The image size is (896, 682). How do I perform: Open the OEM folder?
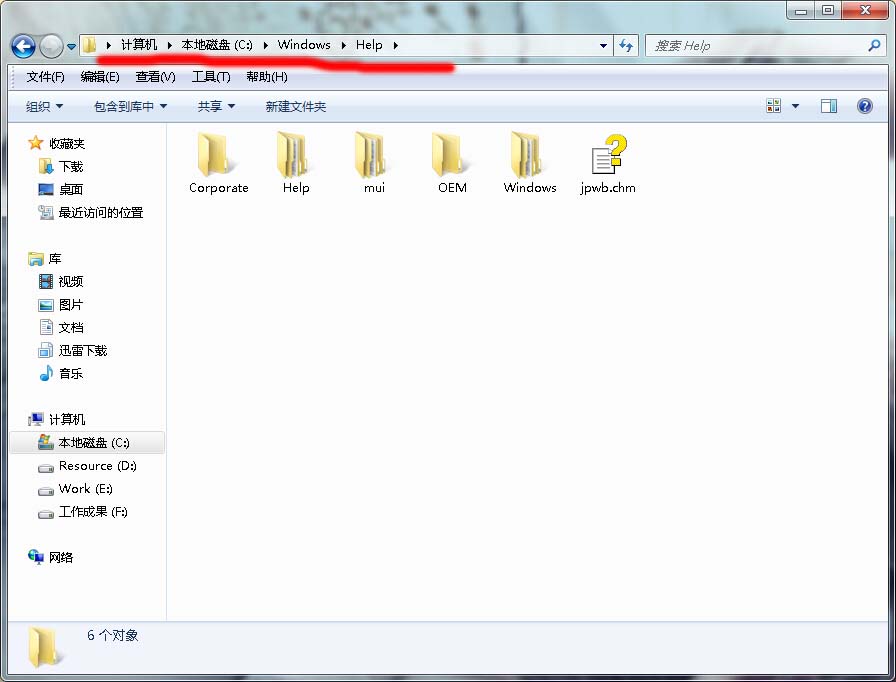pyautogui.click(x=452, y=157)
